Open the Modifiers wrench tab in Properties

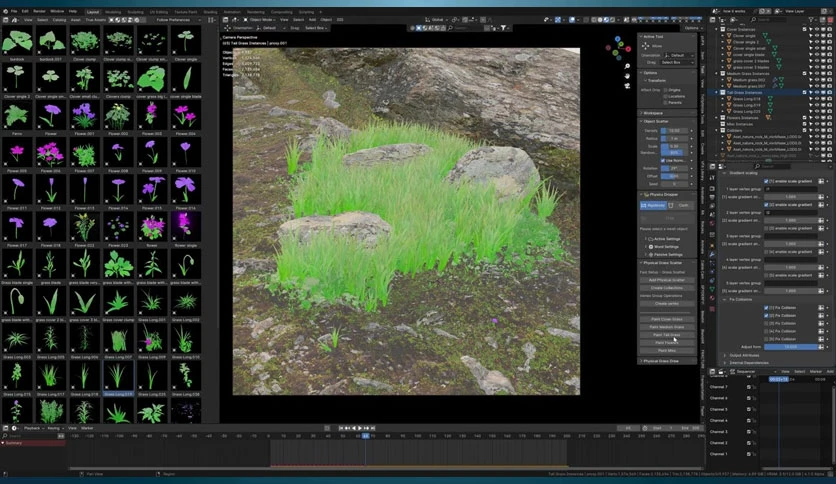coord(712,255)
